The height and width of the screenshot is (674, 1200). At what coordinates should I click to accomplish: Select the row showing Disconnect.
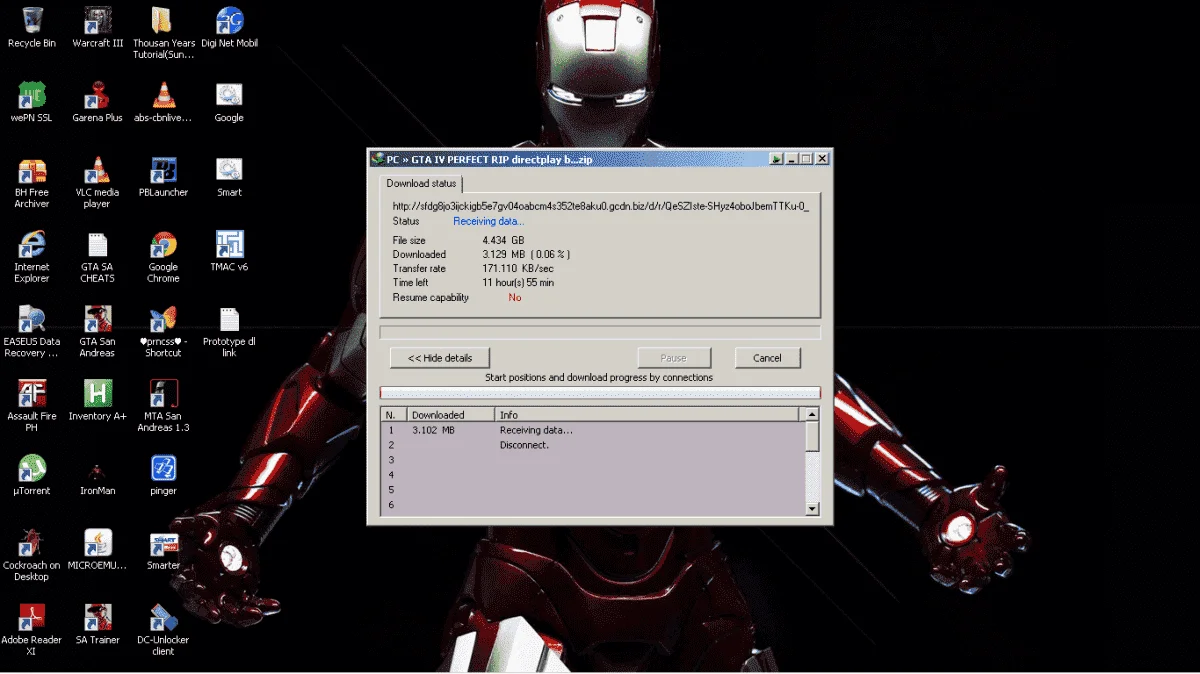coord(593,445)
